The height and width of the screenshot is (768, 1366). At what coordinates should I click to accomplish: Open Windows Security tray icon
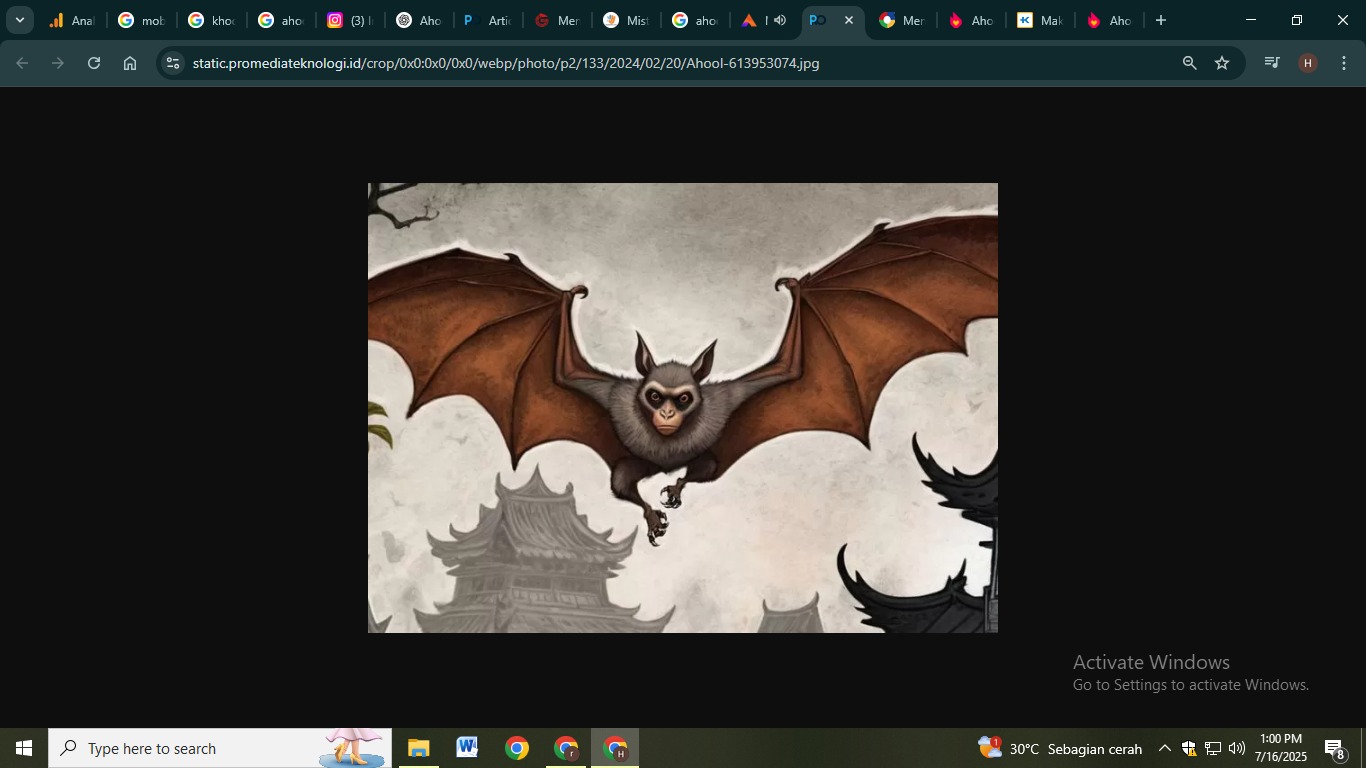[1188, 748]
